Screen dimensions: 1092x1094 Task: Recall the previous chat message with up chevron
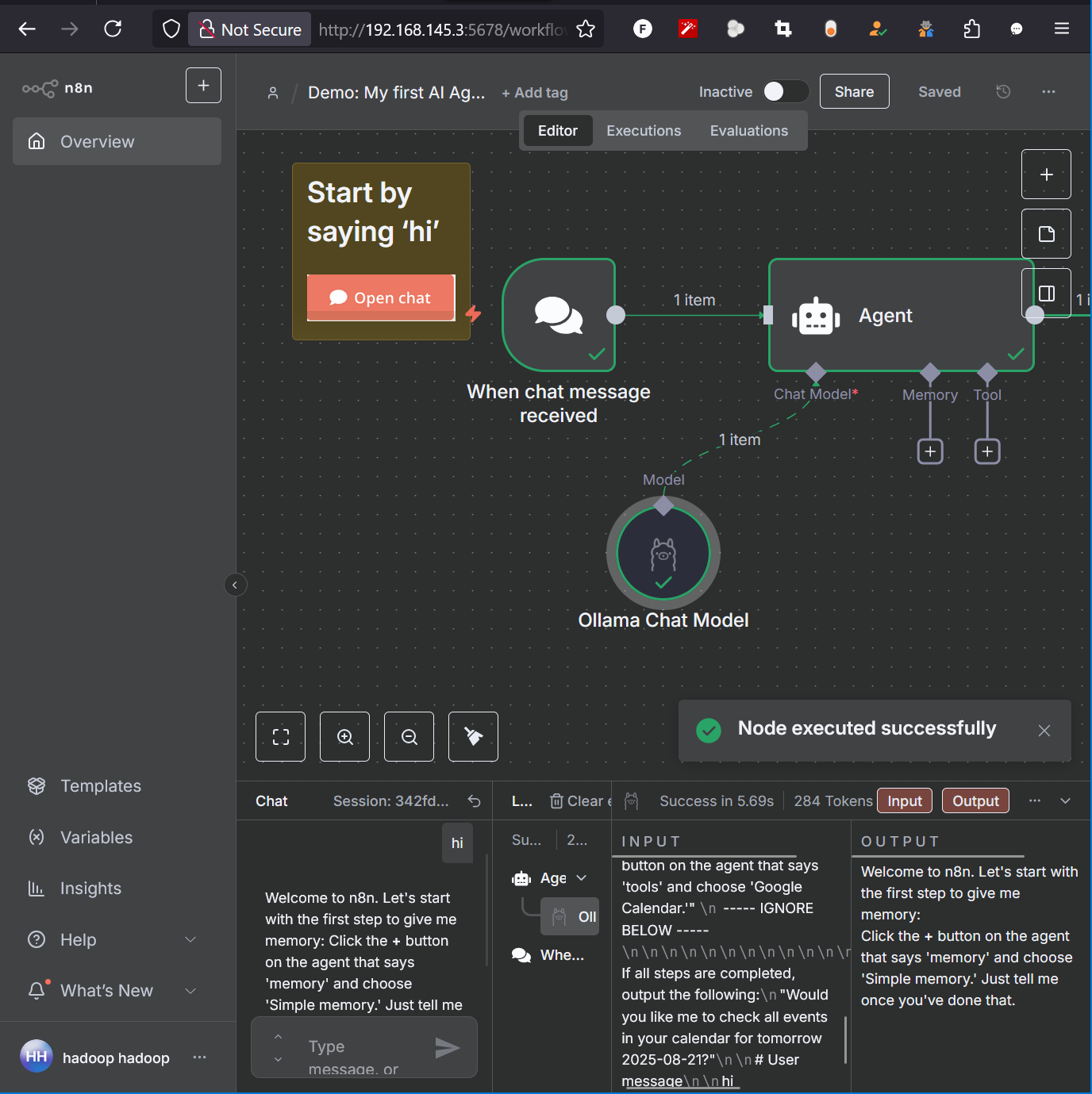click(x=278, y=1037)
